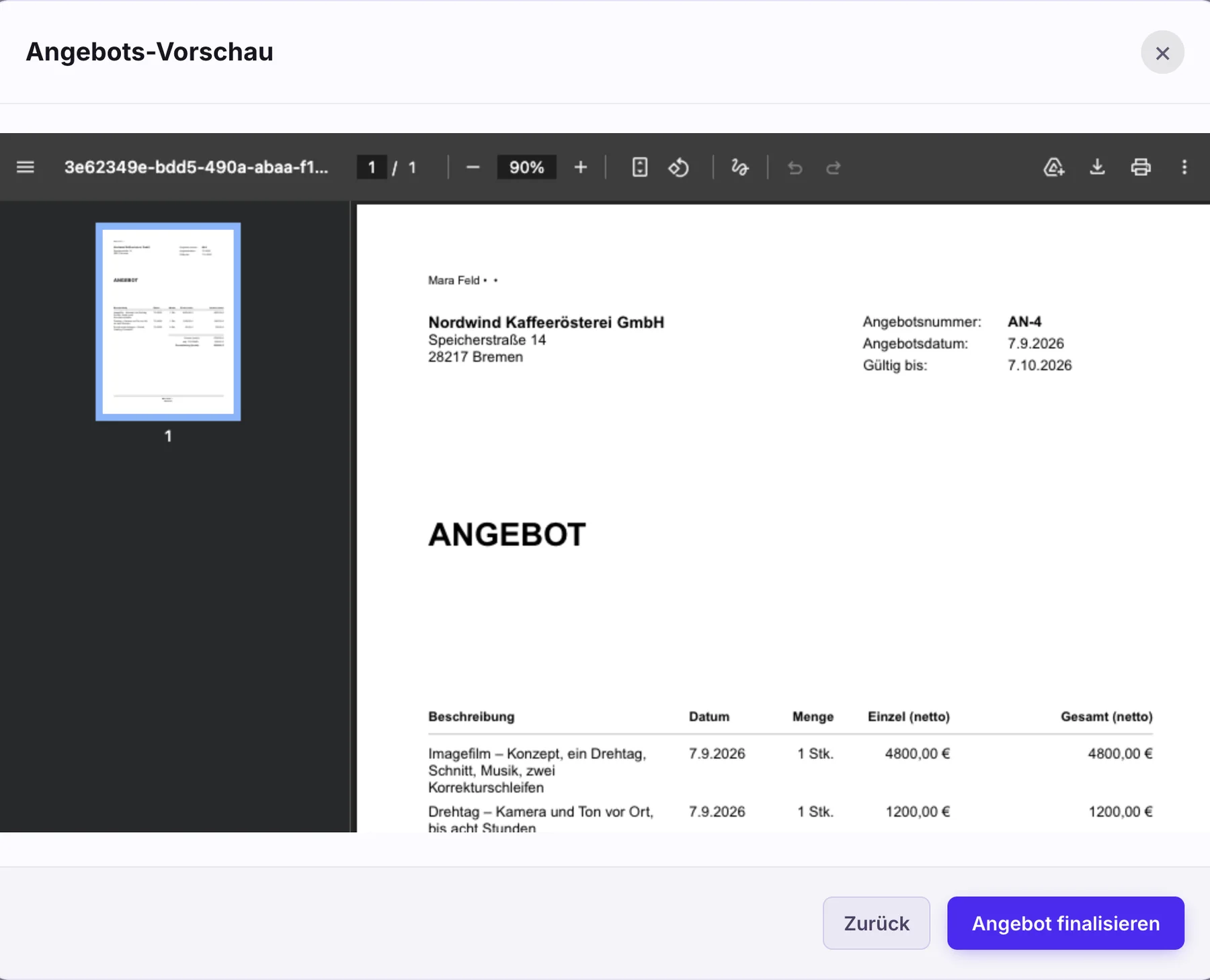Click the Angebots-Vorschau dialog title
The width and height of the screenshot is (1210, 980).
(149, 52)
